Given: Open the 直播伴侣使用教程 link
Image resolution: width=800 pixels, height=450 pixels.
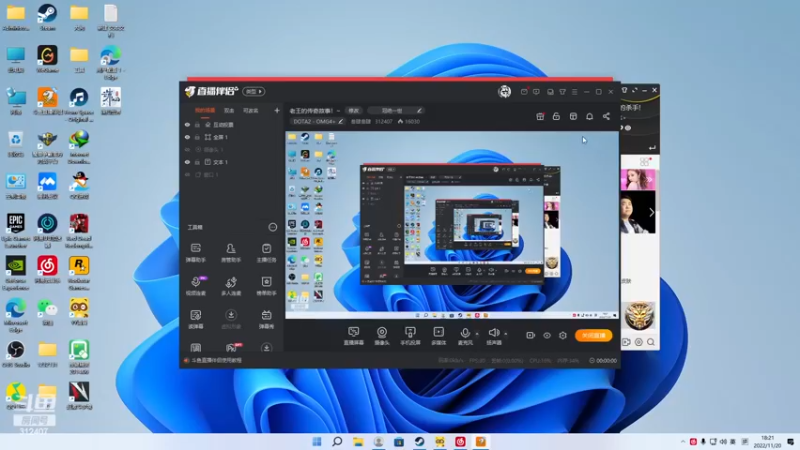Looking at the screenshot, I should 216,360.
